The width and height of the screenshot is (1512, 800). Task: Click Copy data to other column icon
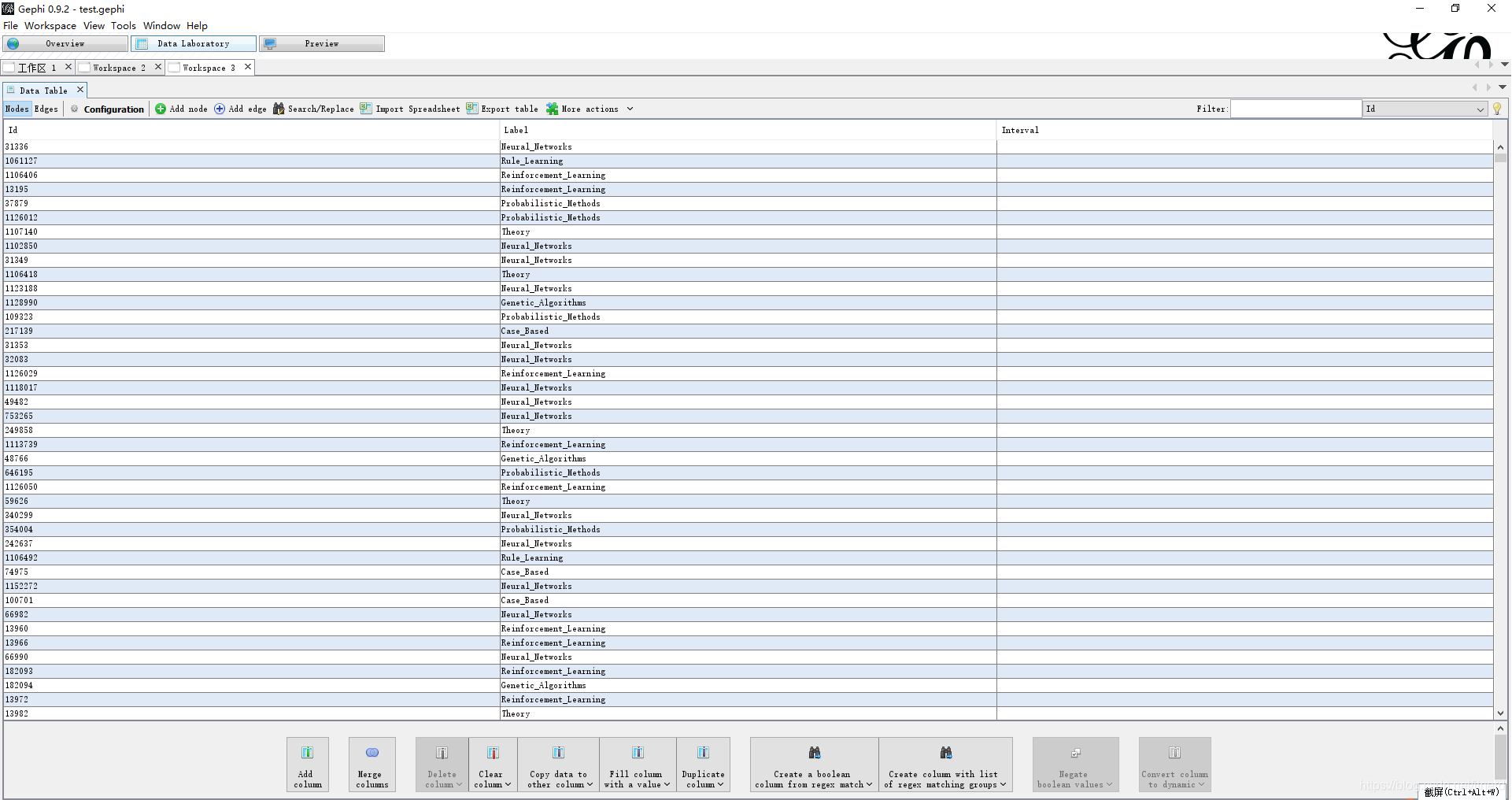click(558, 753)
